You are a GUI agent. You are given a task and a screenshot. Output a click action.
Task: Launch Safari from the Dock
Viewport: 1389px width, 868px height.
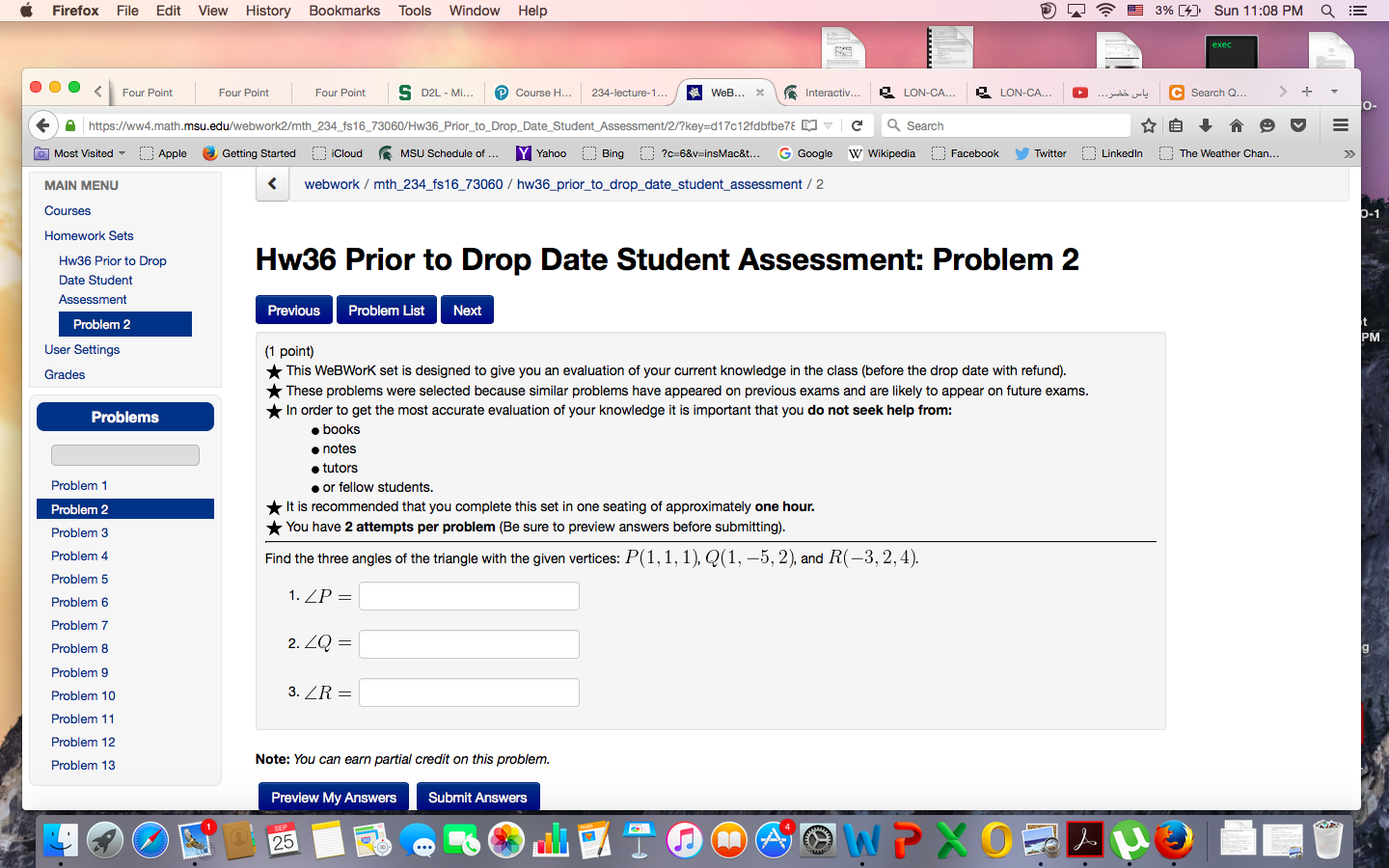[150, 840]
